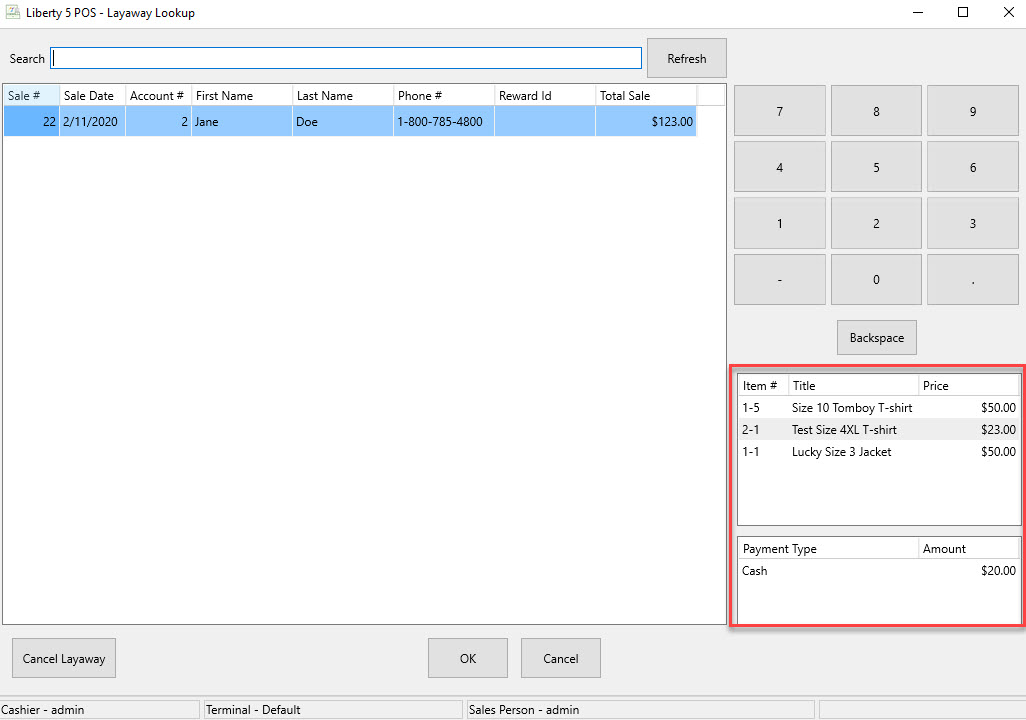Screen dimensions: 1026x720
Task: Select the Lucky Size 3 Jacket item
Action: click(879, 452)
